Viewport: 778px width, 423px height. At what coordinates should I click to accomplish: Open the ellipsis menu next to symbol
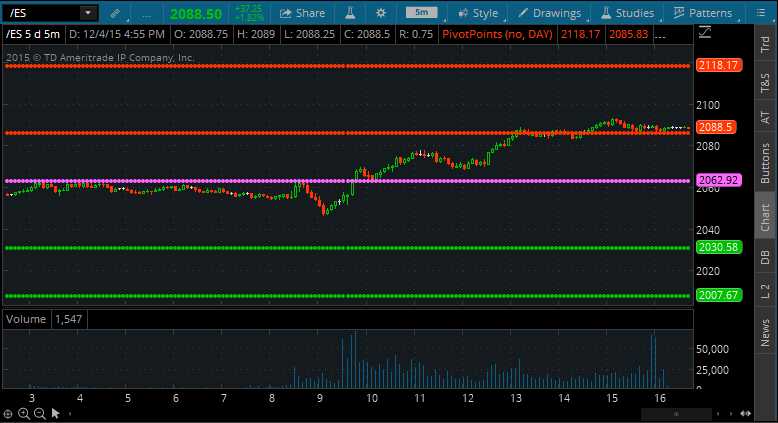point(146,13)
